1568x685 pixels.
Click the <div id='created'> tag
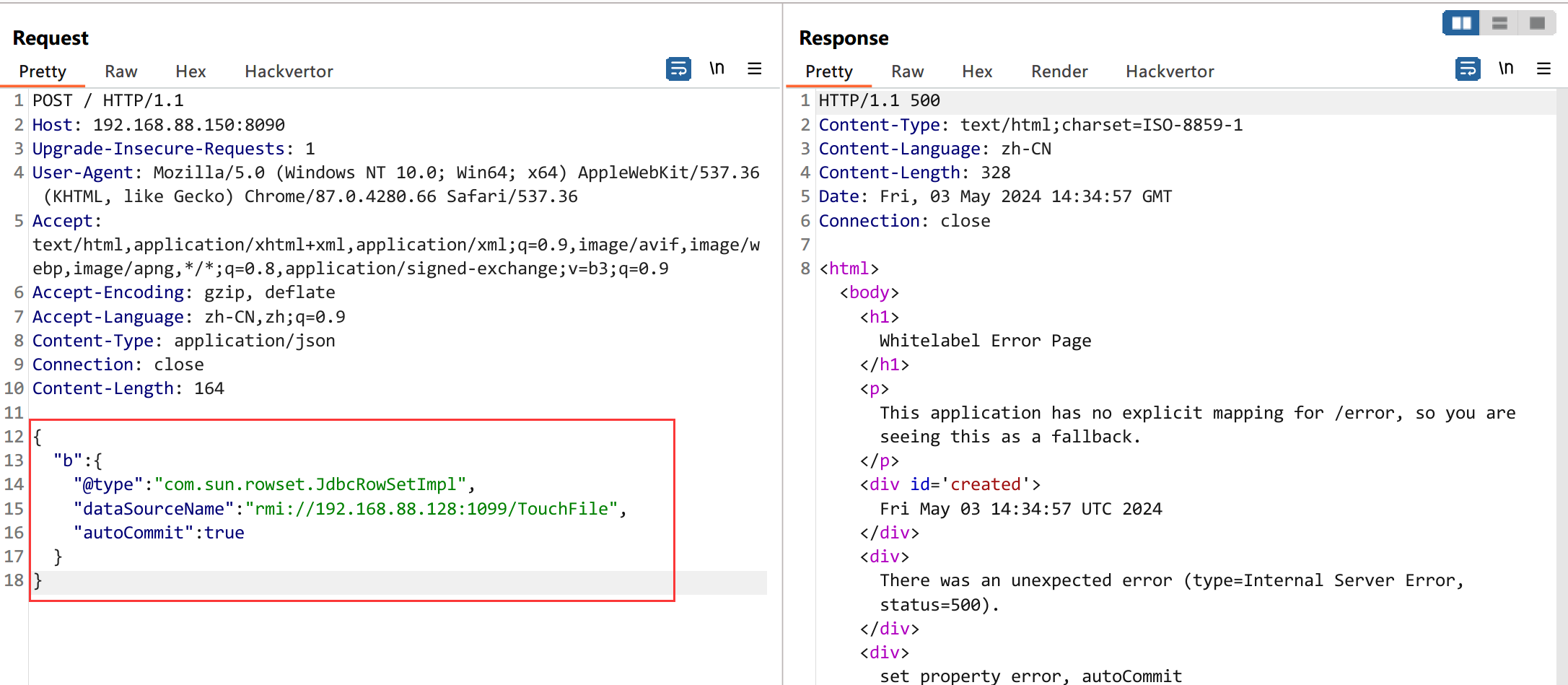[950, 484]
